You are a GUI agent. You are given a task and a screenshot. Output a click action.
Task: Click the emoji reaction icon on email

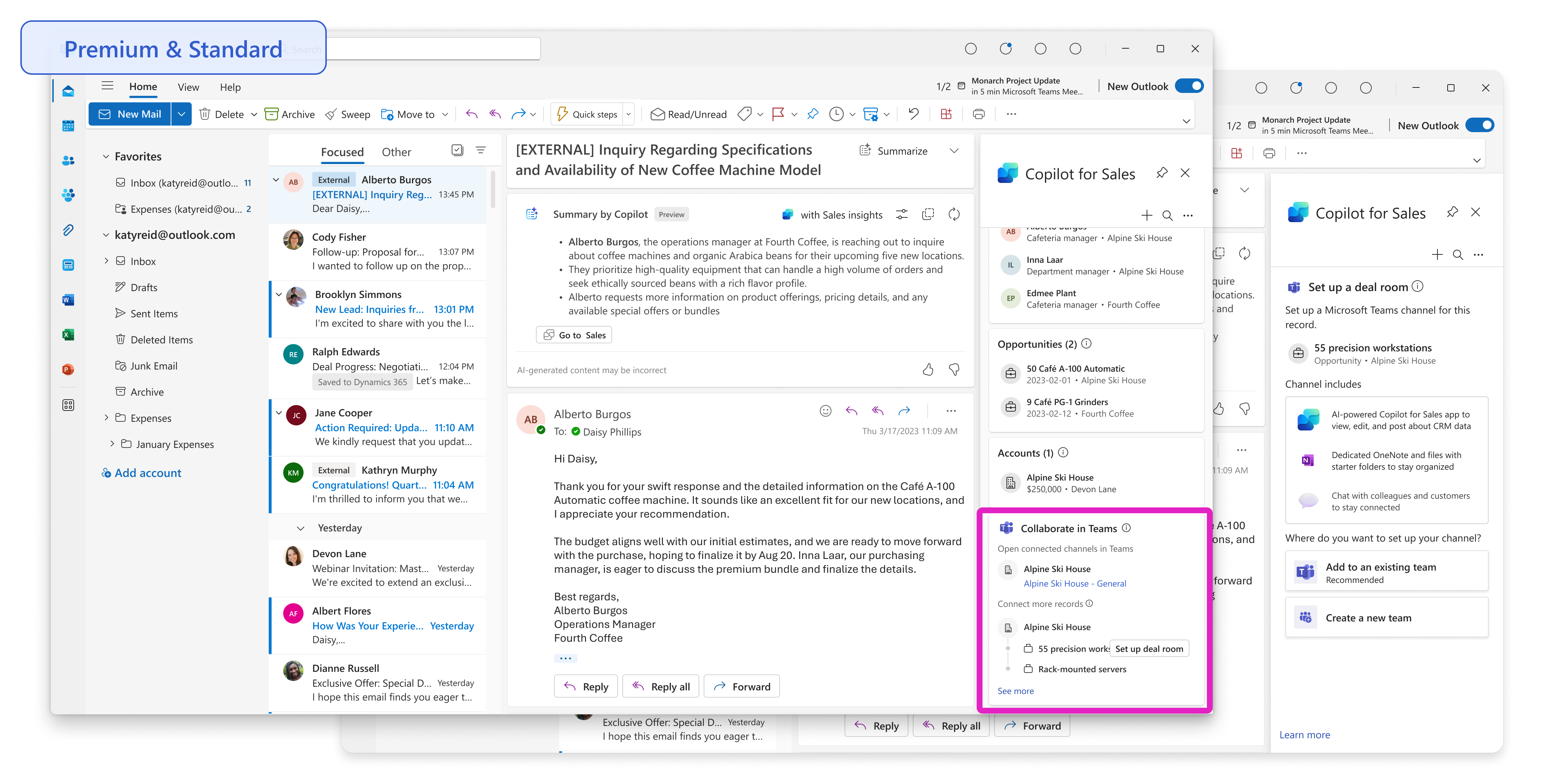click(x=825, y=411)
